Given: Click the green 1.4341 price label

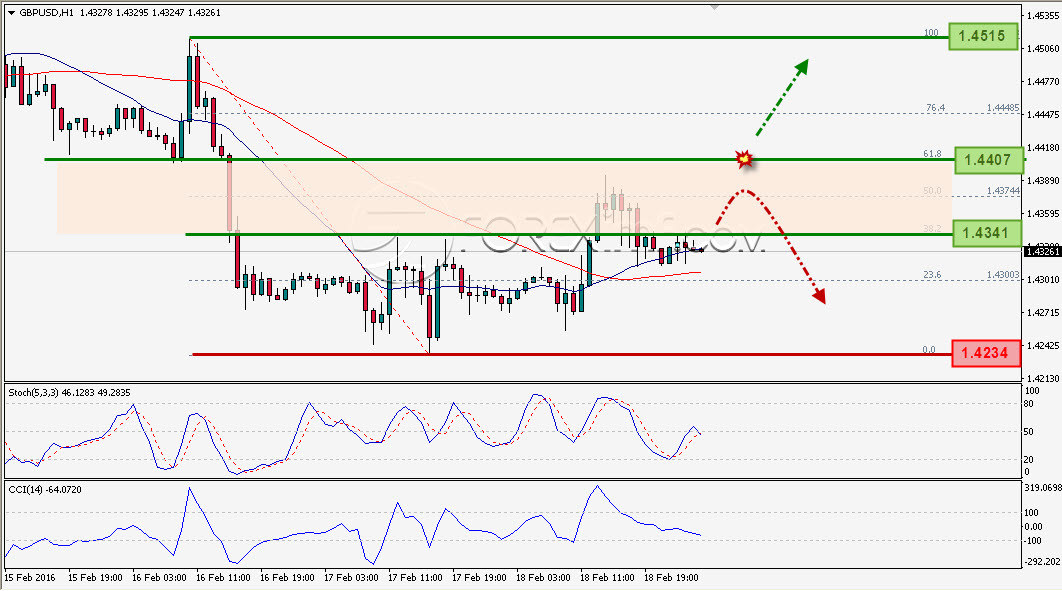Looking at the screenshot, I should pos(985,233).
